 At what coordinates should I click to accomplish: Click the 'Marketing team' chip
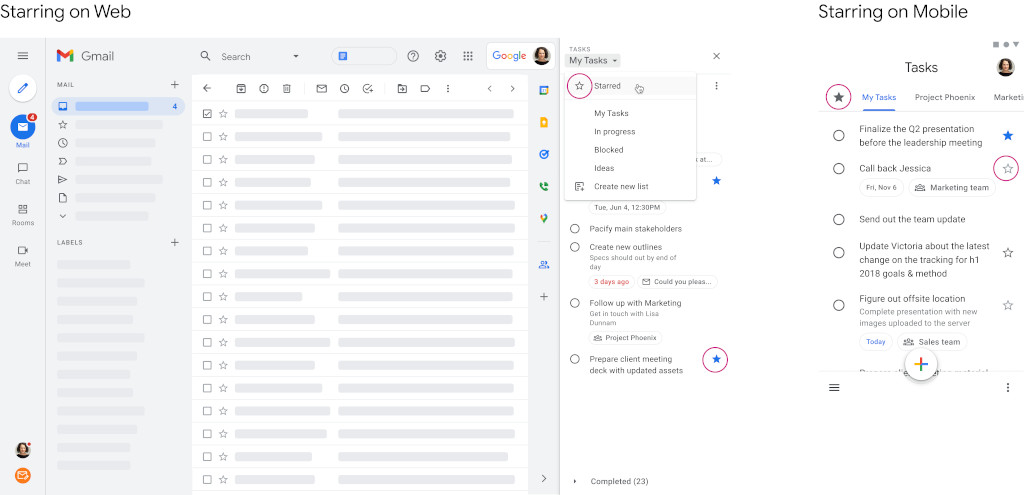tap(950, 188)
